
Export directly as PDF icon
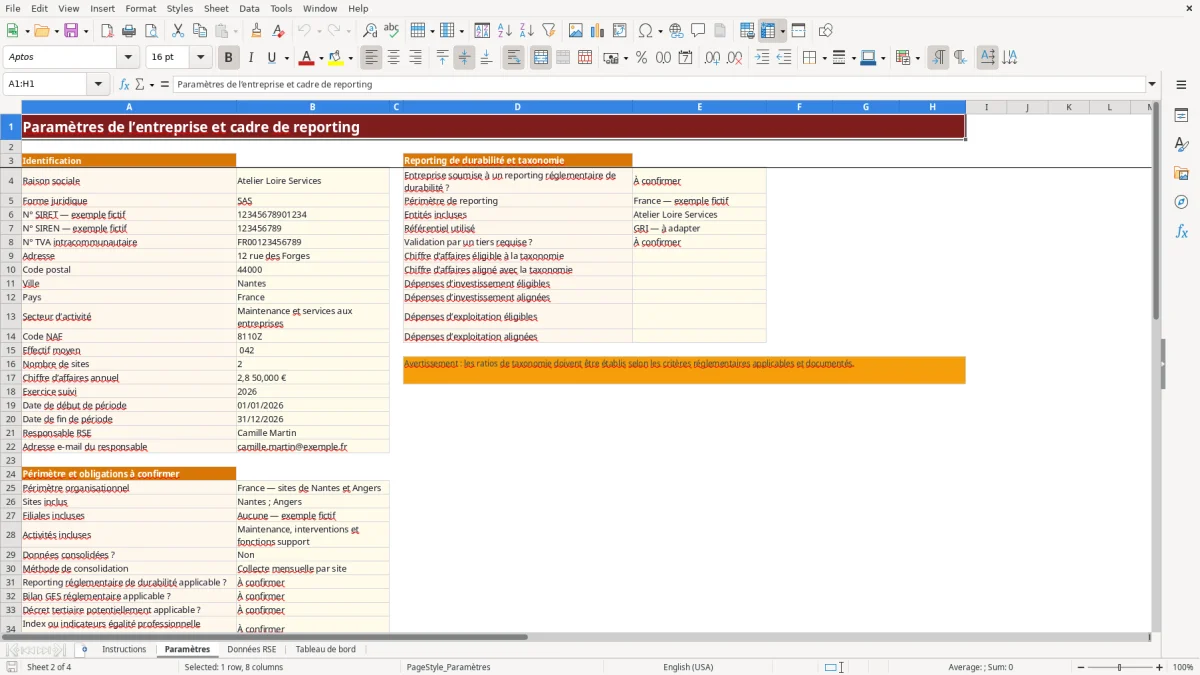tap(107, 31)
